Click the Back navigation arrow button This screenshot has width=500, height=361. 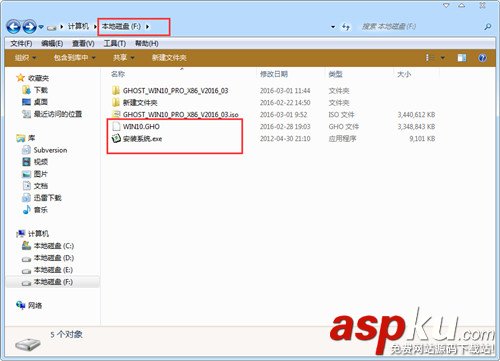pyautogui.click(x=14, y=26)
